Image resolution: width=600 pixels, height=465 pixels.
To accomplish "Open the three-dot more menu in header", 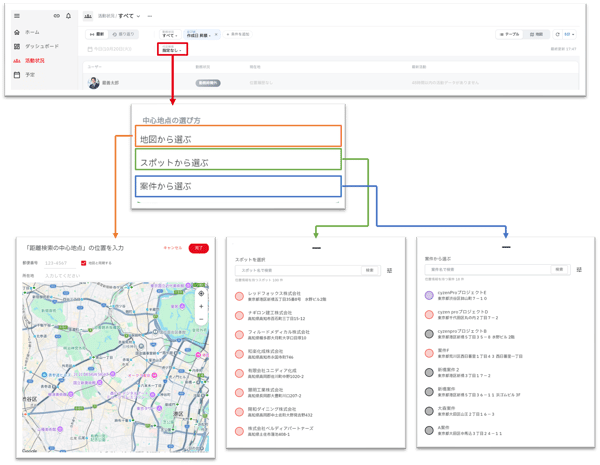I will [150, 16].
